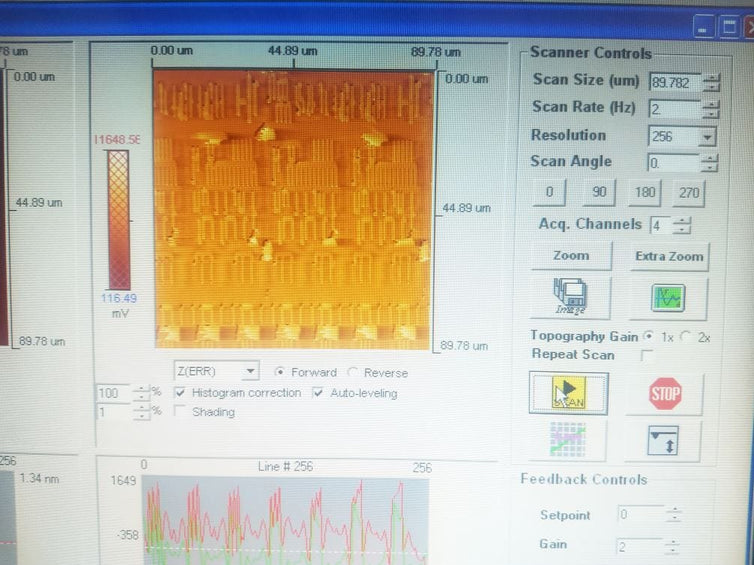Set Topography Gain to 2x

point(686,337)
